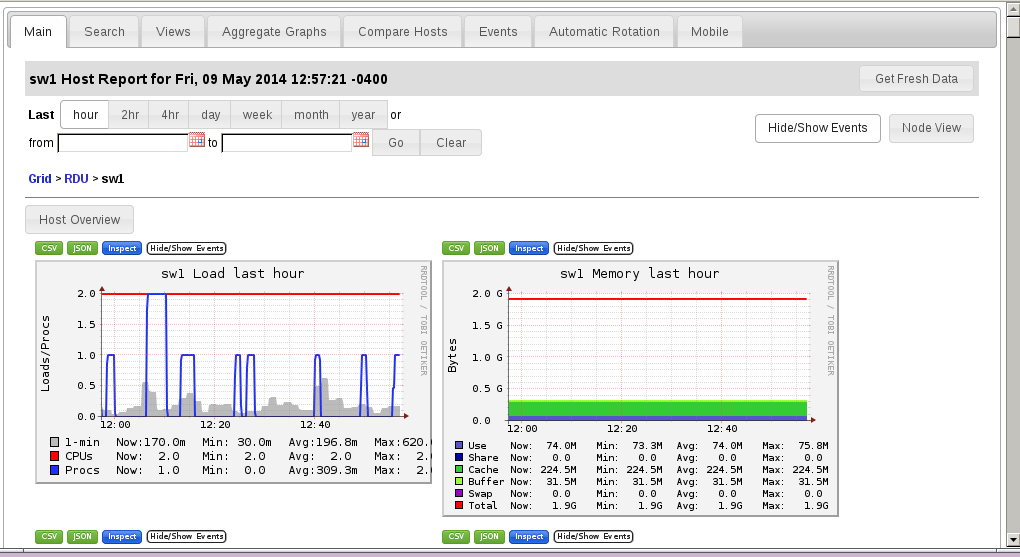Toggle Hide/Show Events on the Memory graph
This screenshot has height=557, width=1020.
pyautogui.click(x=593, y=248)
